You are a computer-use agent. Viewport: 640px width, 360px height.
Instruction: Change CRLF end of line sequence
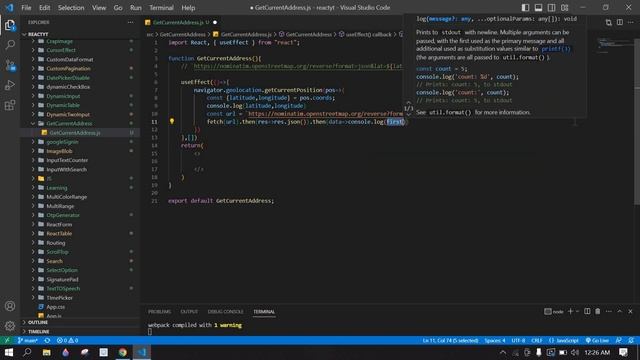pyautogui.click(x=537, y=340)
